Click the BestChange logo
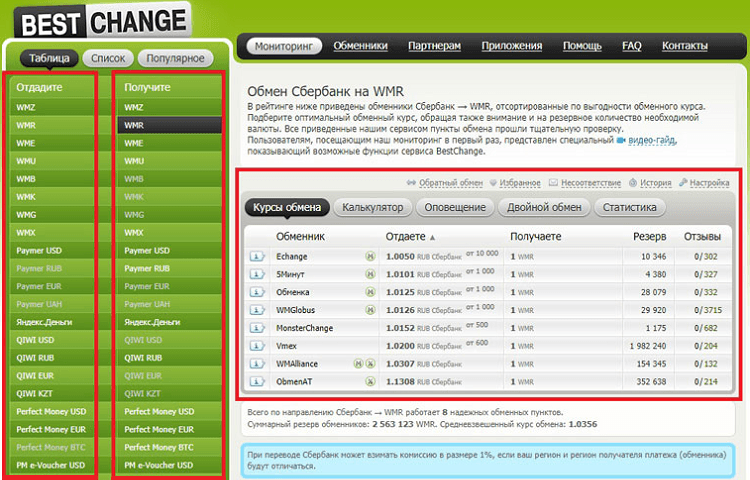This screenshot has height=480, width=750. pyautogui.click(x=103, y=22)
